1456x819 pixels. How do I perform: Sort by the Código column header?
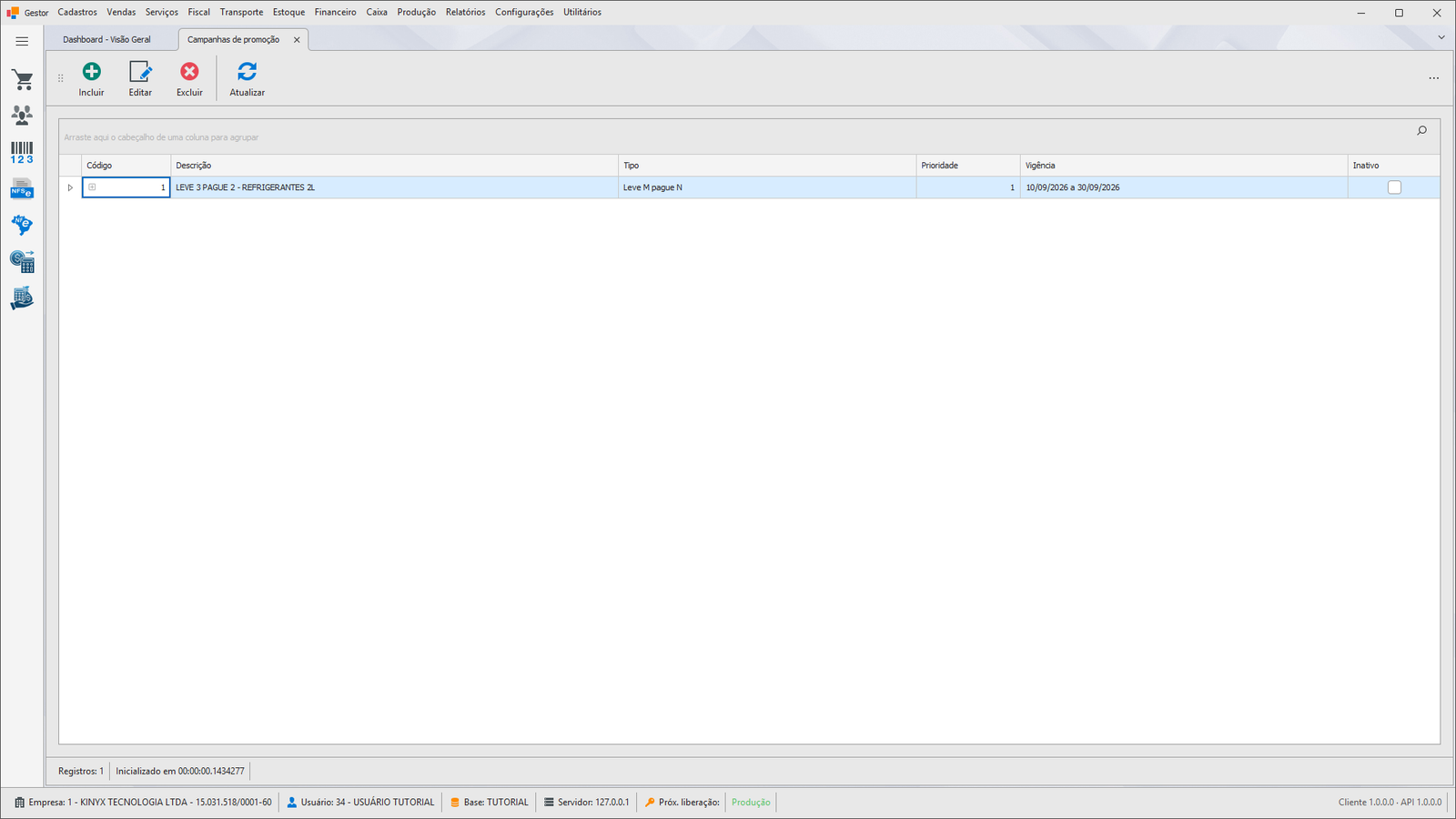click(126, 166)
